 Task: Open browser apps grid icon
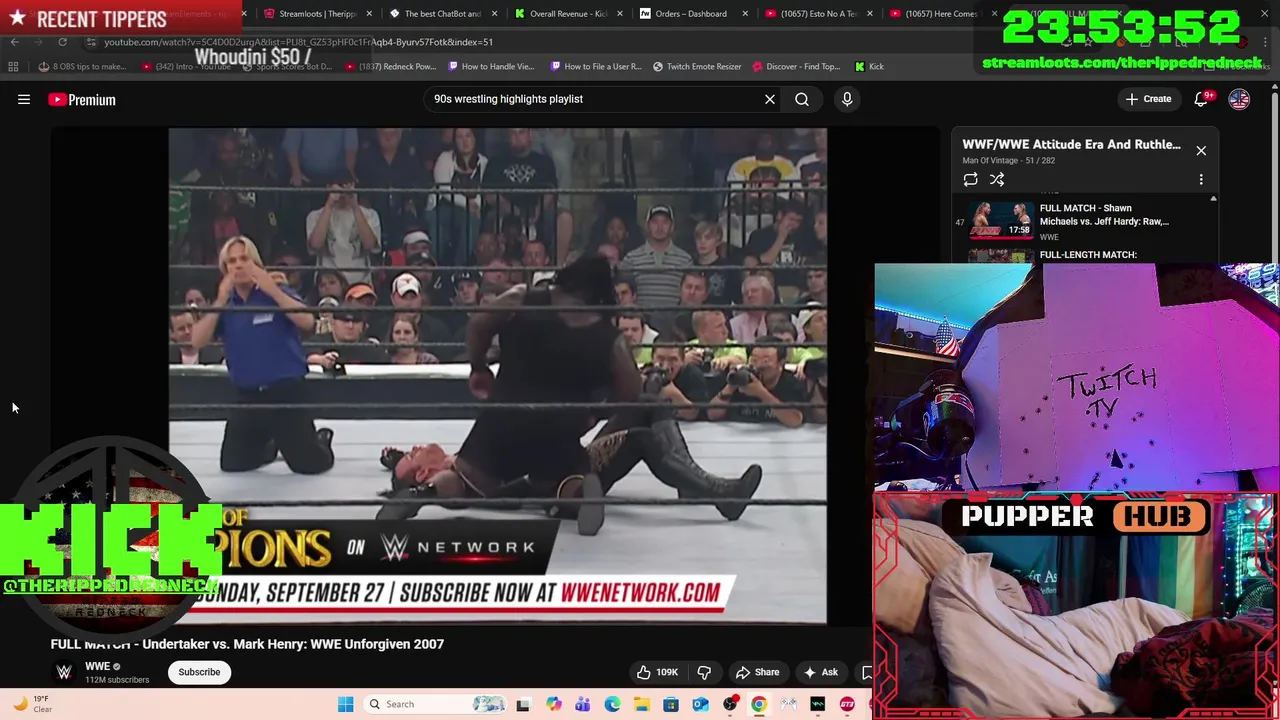coord(13,66)
